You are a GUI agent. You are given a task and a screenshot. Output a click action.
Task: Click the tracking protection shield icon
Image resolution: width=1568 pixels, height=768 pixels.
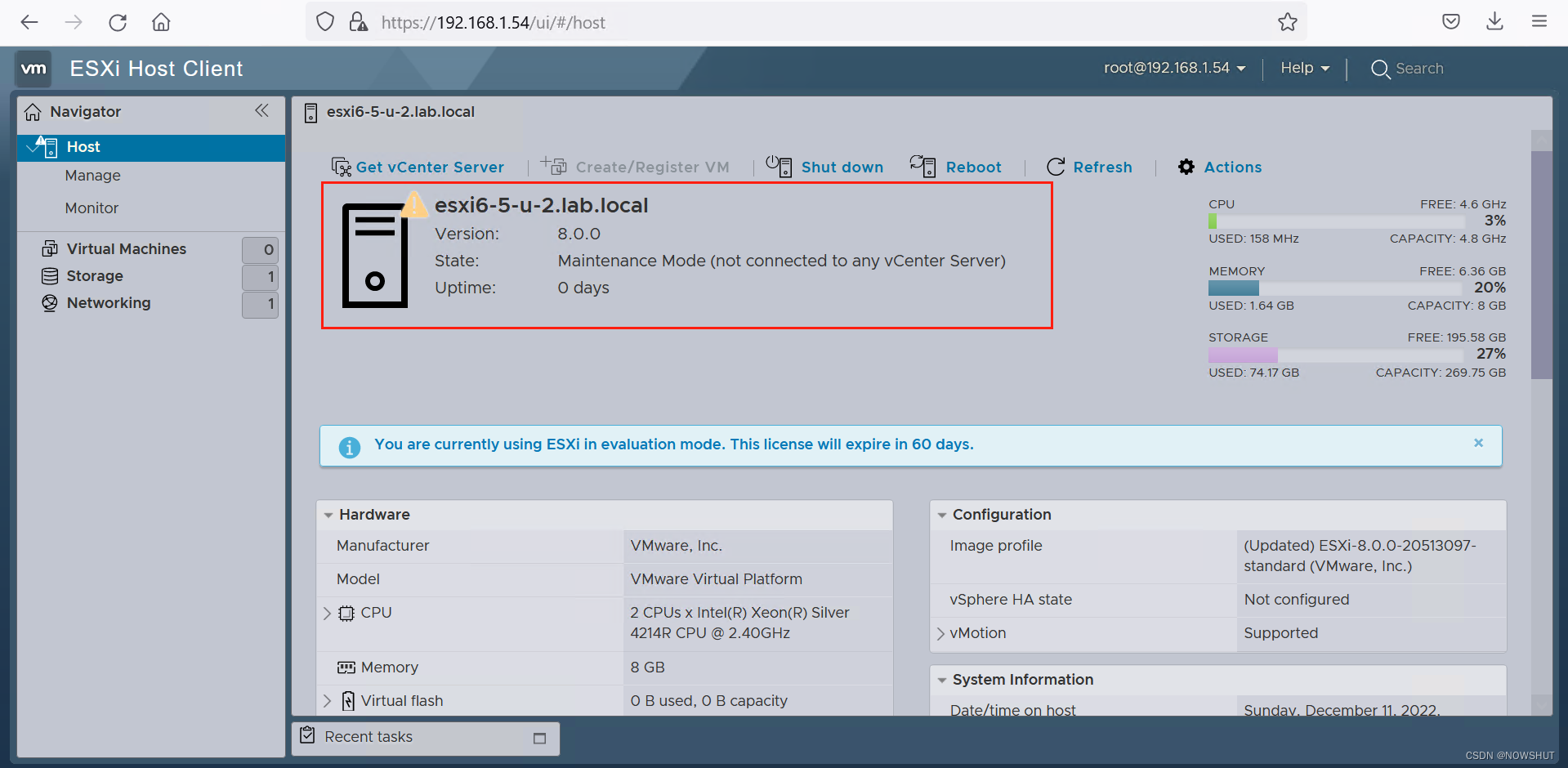pyautogui.click(x=325, y=22)
